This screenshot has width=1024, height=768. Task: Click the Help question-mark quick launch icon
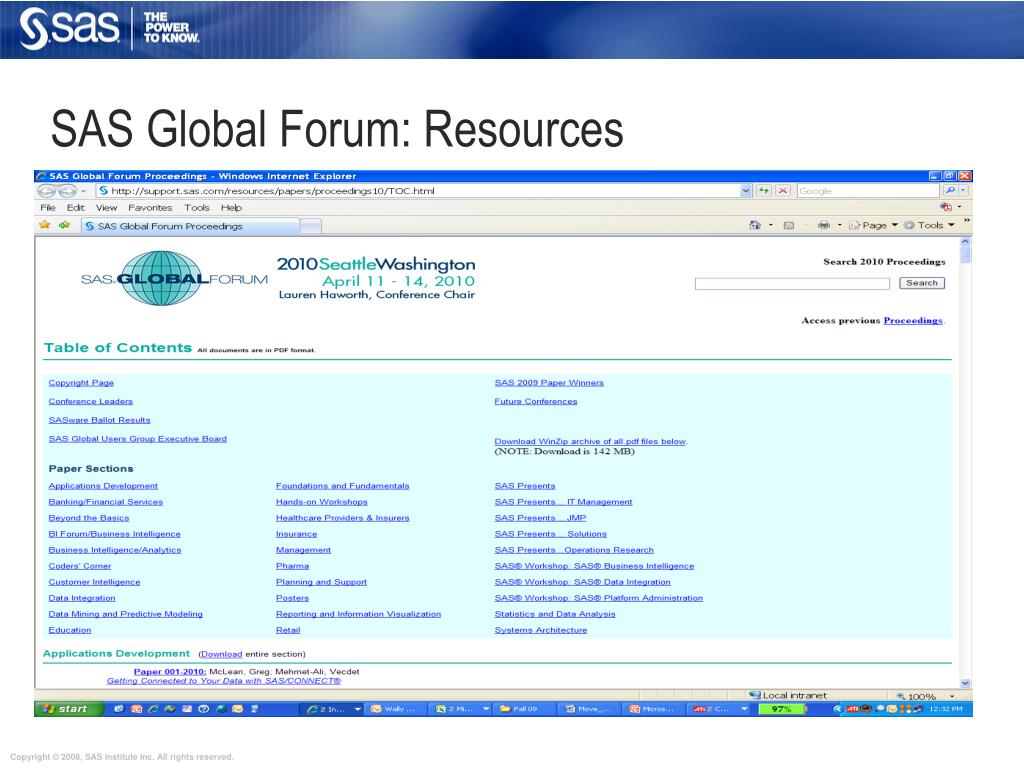tap(204, 709)
